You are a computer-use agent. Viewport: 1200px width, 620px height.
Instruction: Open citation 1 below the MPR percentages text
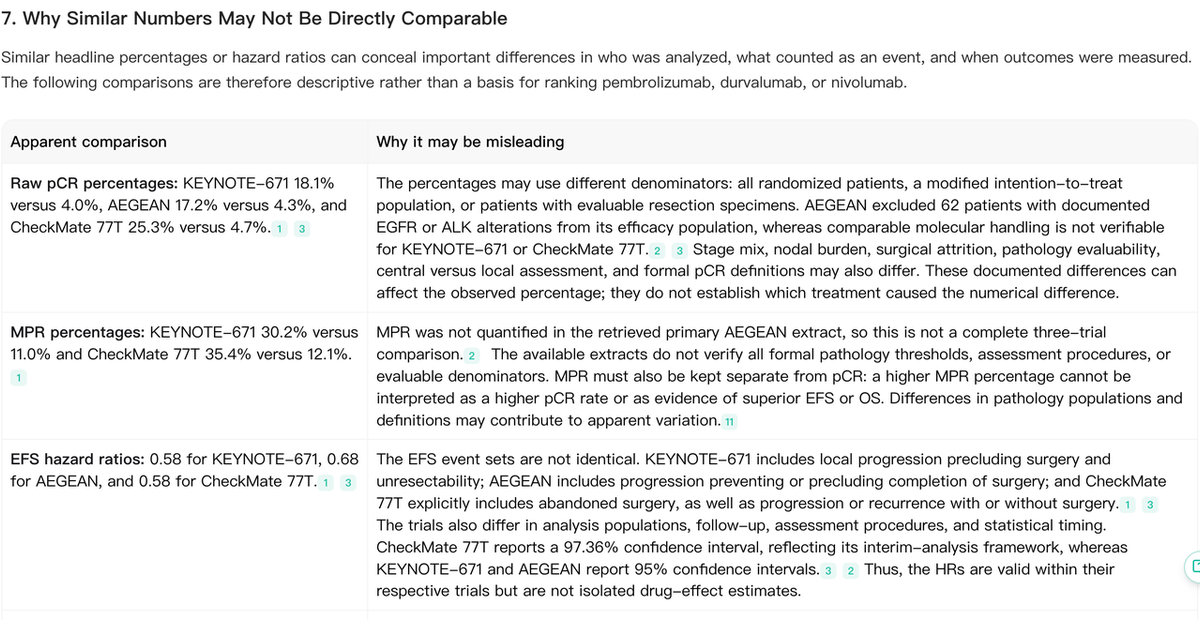tap(17, 377)
